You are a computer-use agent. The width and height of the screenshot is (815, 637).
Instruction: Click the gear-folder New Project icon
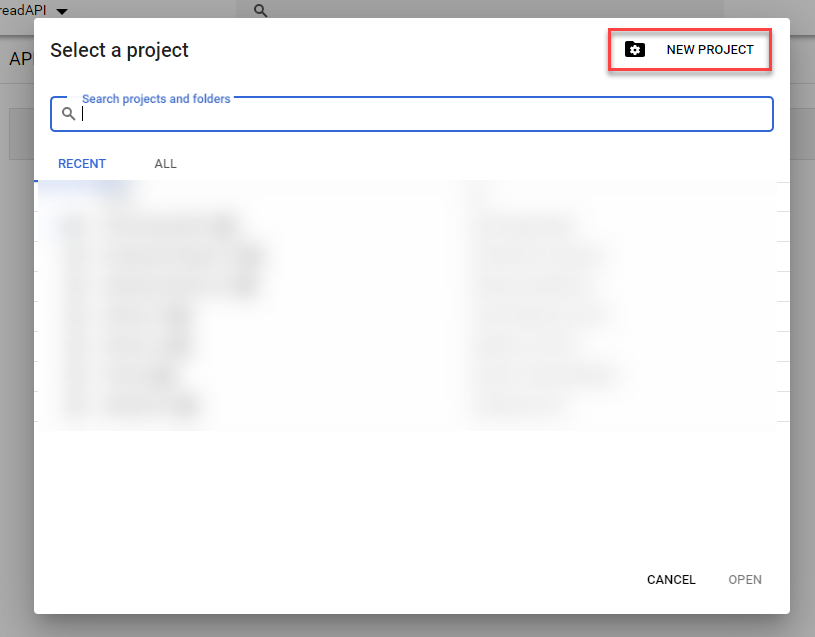(x=636, y=49)
